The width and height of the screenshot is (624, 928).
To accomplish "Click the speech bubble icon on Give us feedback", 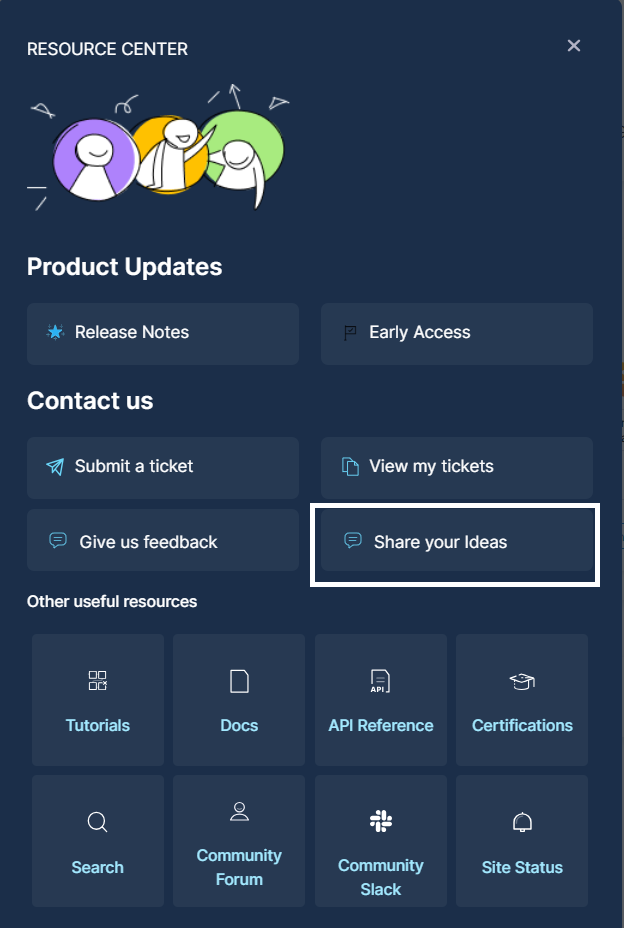I will click(x=57, y=540).
